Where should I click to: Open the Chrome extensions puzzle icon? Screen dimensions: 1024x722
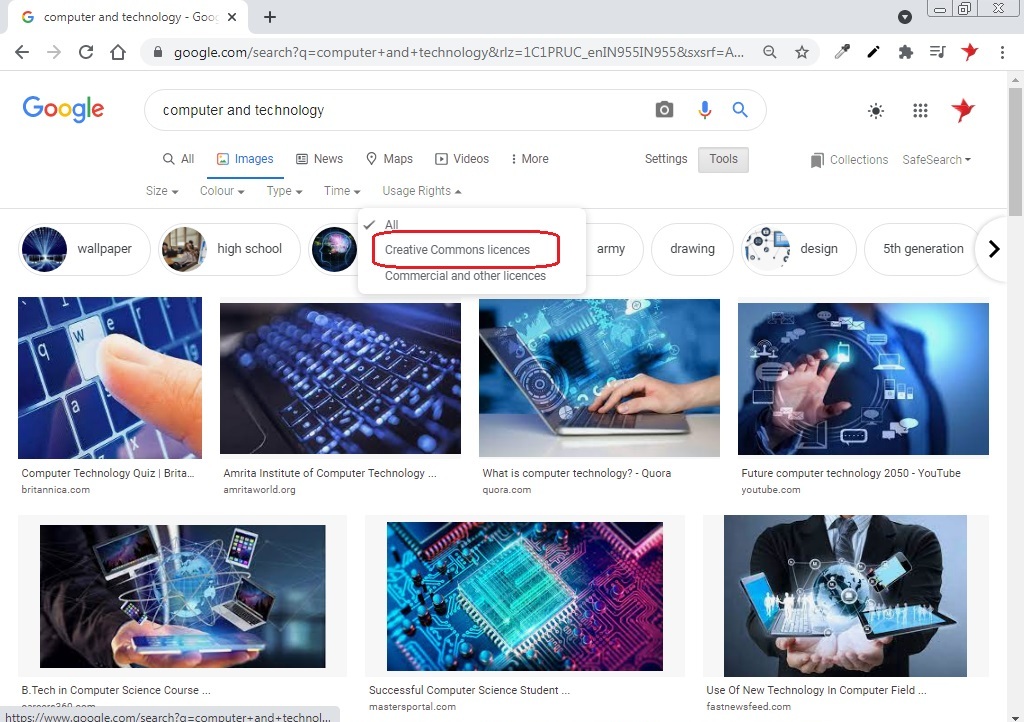[905, 52]
